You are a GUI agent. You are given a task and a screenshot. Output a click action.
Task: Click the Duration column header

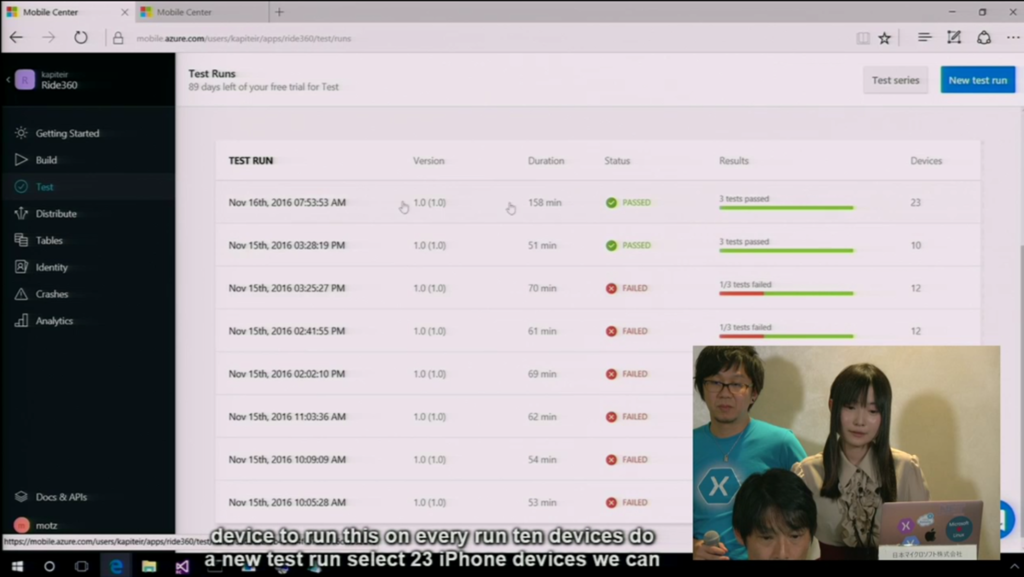click(546, 161)
